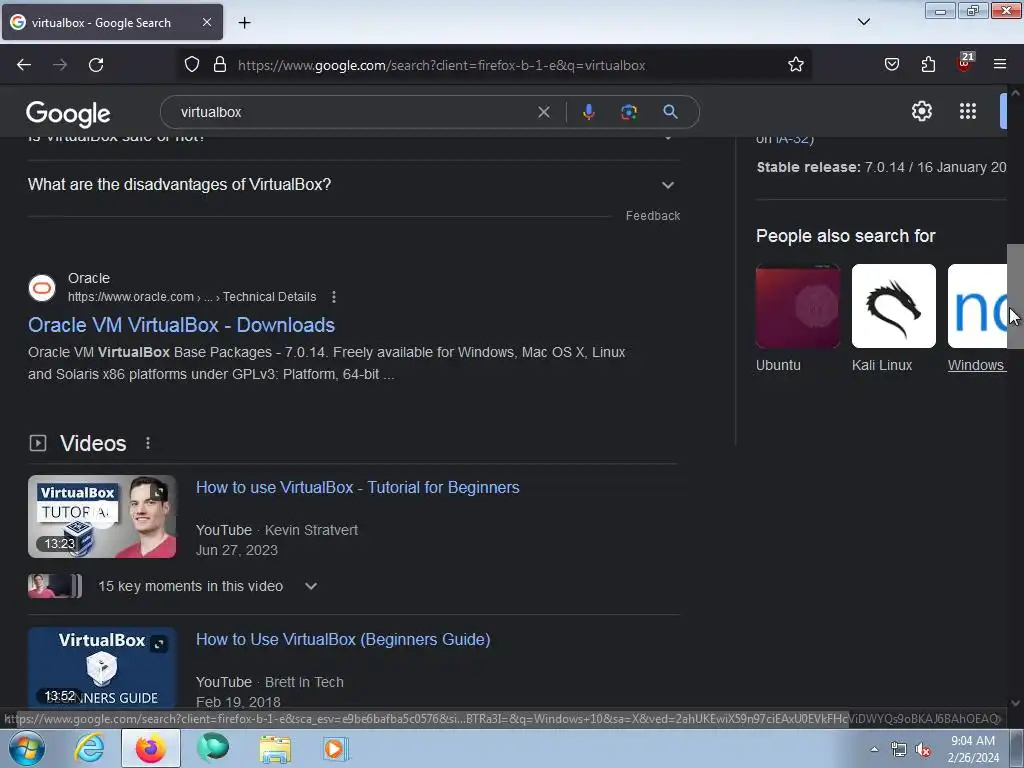Image resolution: width=1024 pixels, height=768 pixels.
Task: Click the page vertical scrollbar thumb
Action: pos(1015,296)
